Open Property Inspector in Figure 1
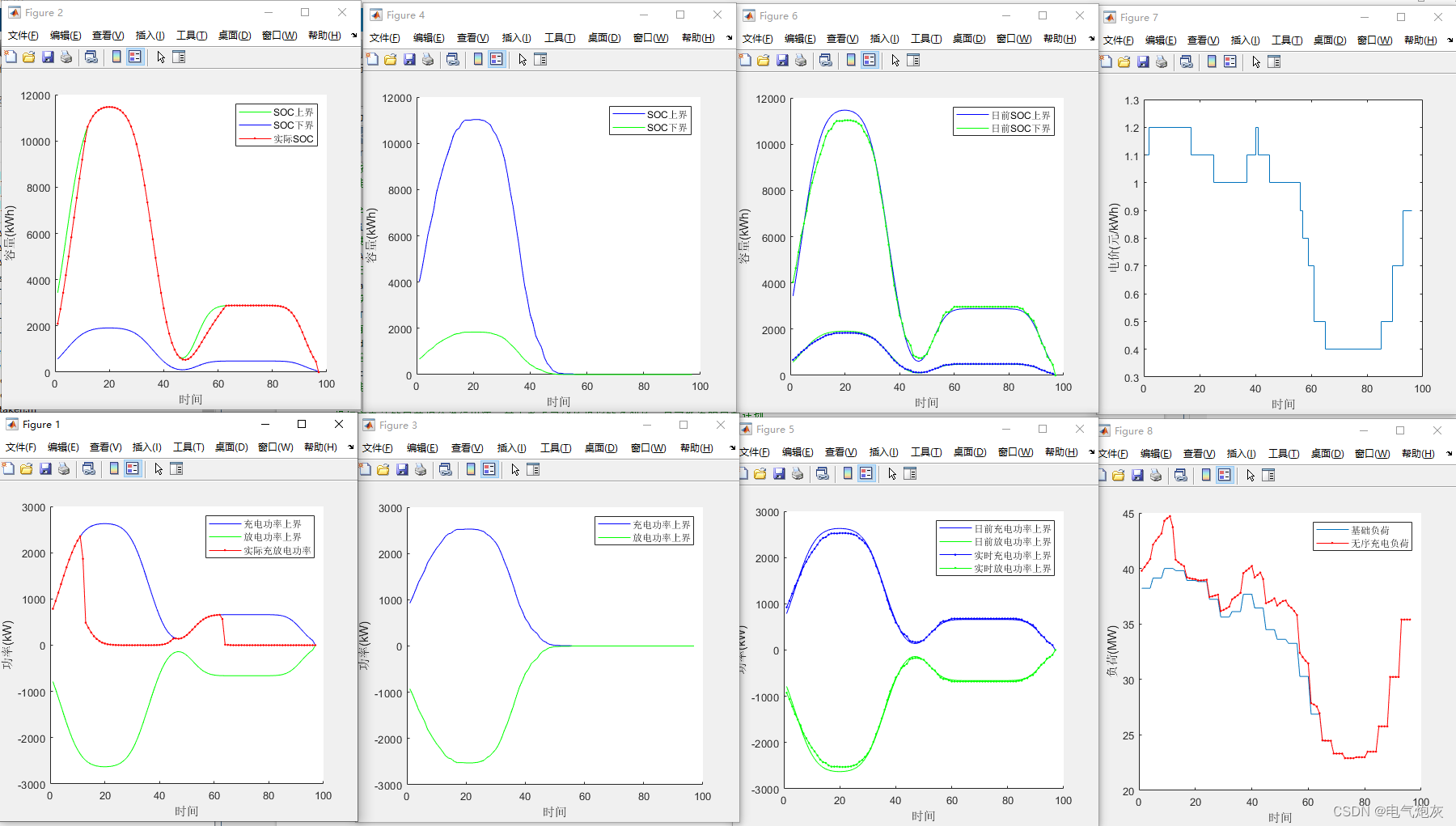 [176, 468]
